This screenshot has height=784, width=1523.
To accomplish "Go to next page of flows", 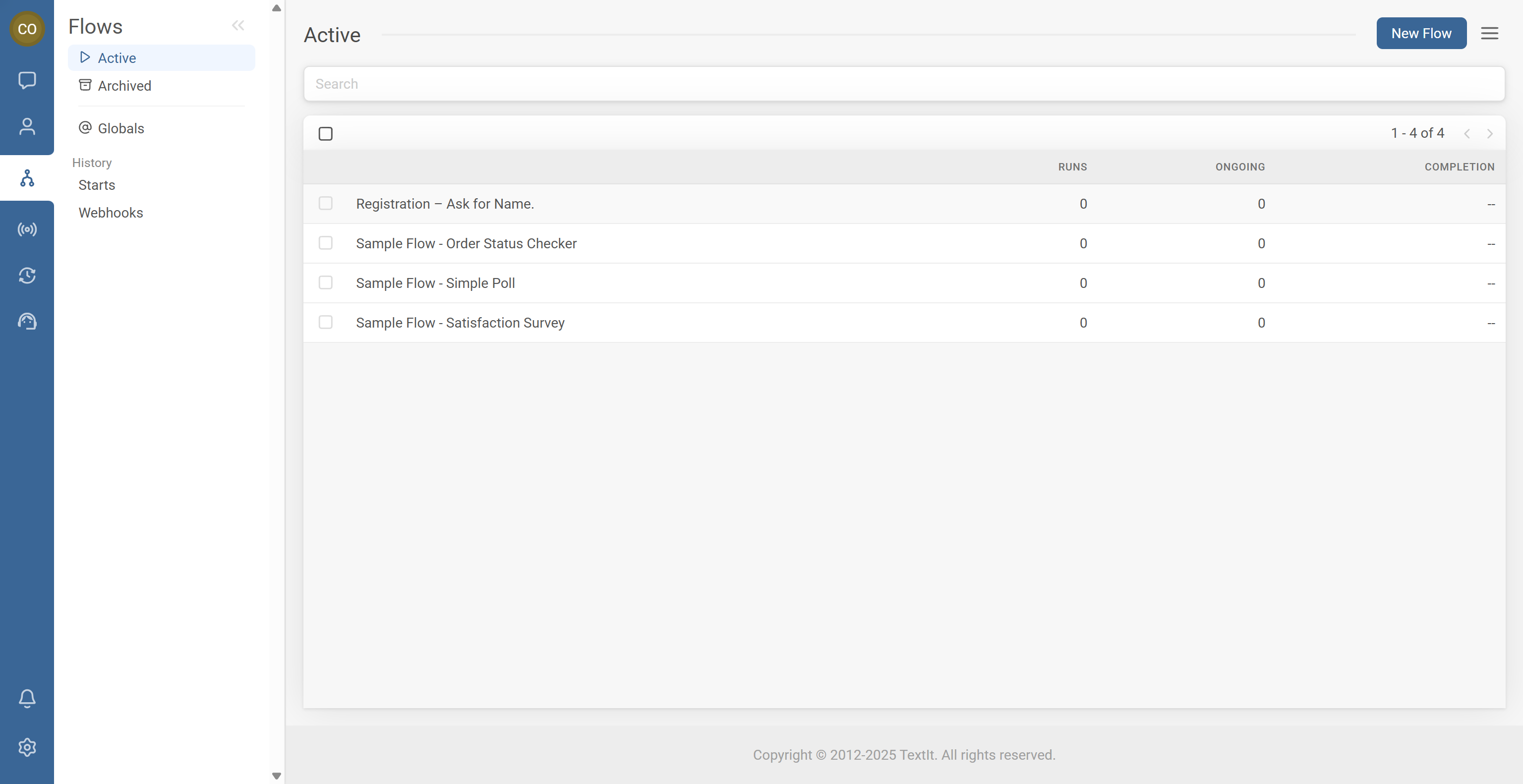I will click(x=1490, y=133).
